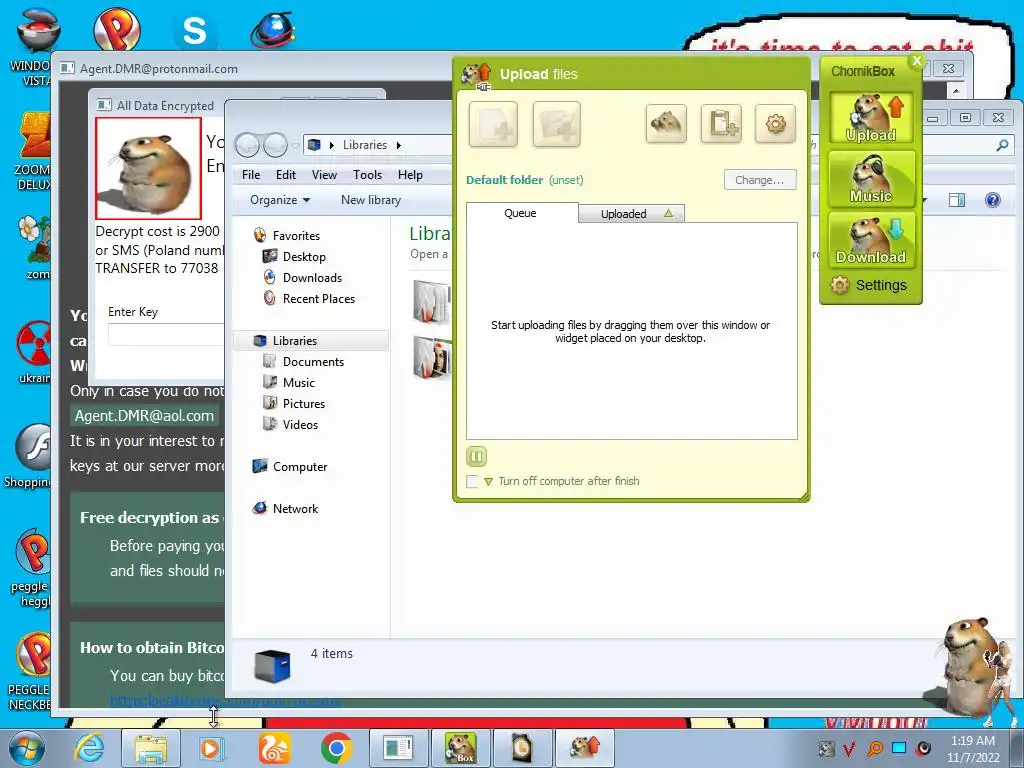Open Music section in ChomikBox widget
Viewport: 1024px width, 768px height.
coord(871,178)
